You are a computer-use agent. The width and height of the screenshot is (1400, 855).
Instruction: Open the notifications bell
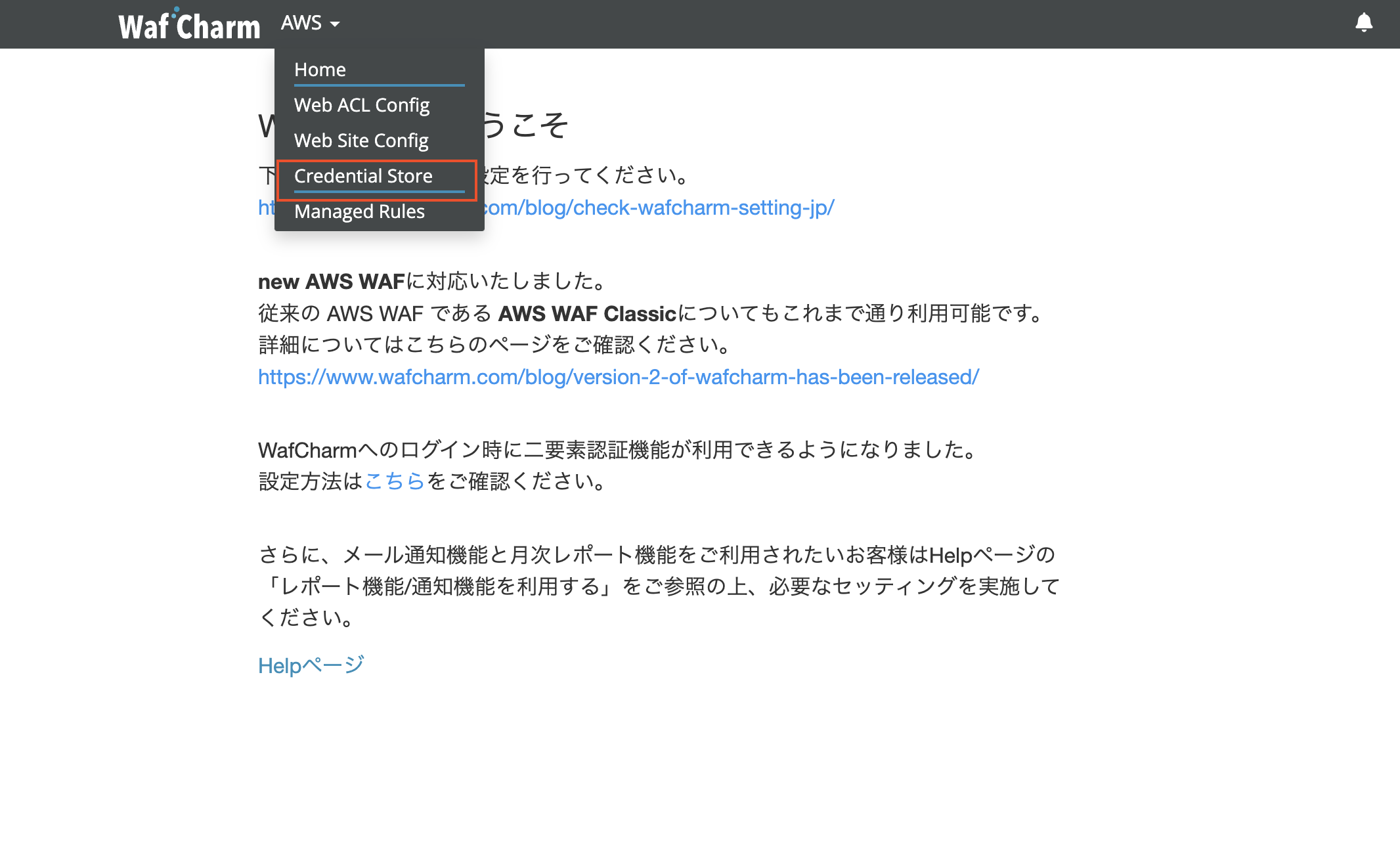click(x=1364, y=23)
